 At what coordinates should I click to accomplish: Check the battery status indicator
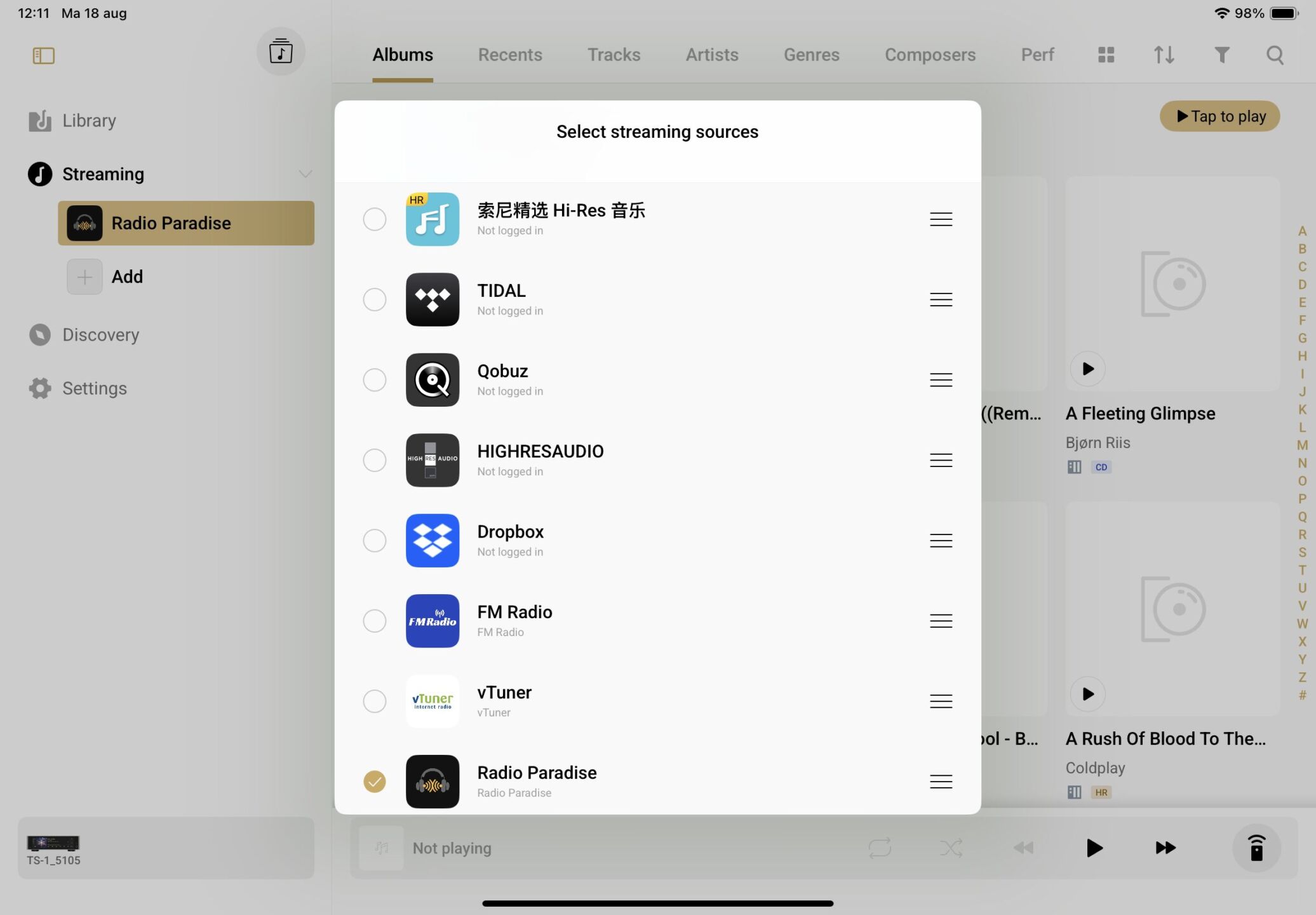(1284, 13)
